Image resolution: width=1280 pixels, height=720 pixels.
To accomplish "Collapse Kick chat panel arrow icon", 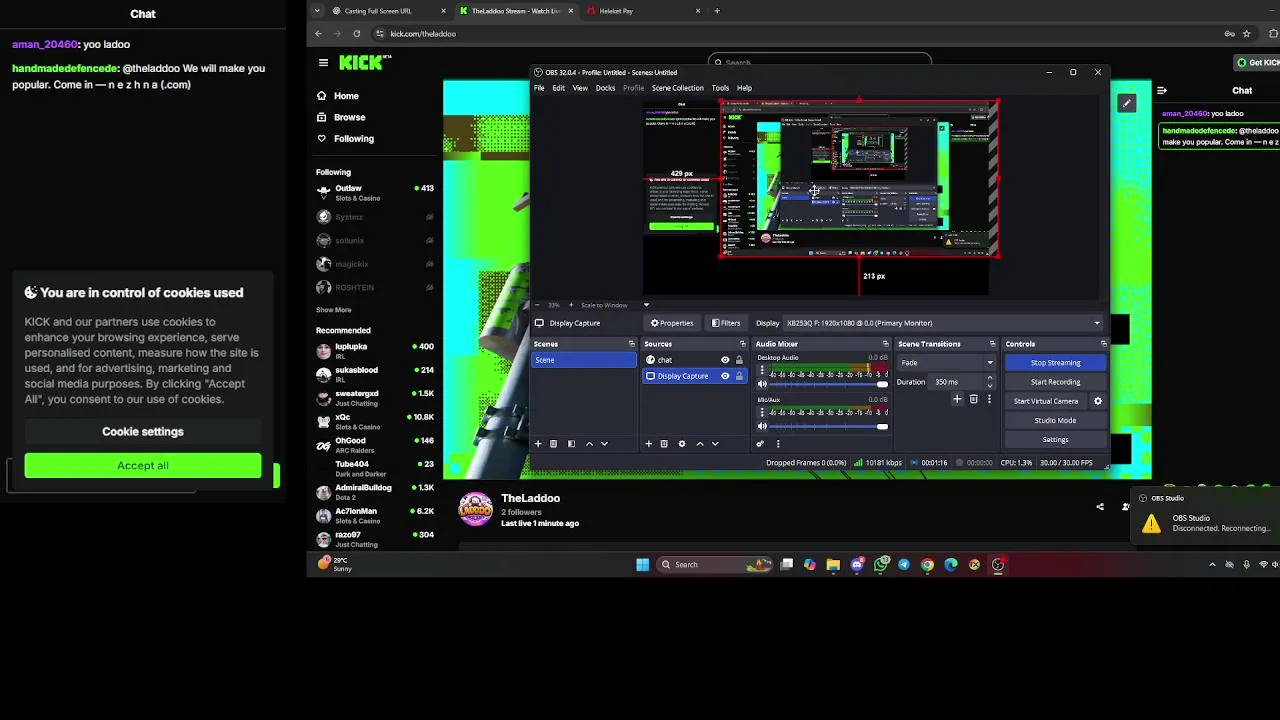I will coord(1161,90).
